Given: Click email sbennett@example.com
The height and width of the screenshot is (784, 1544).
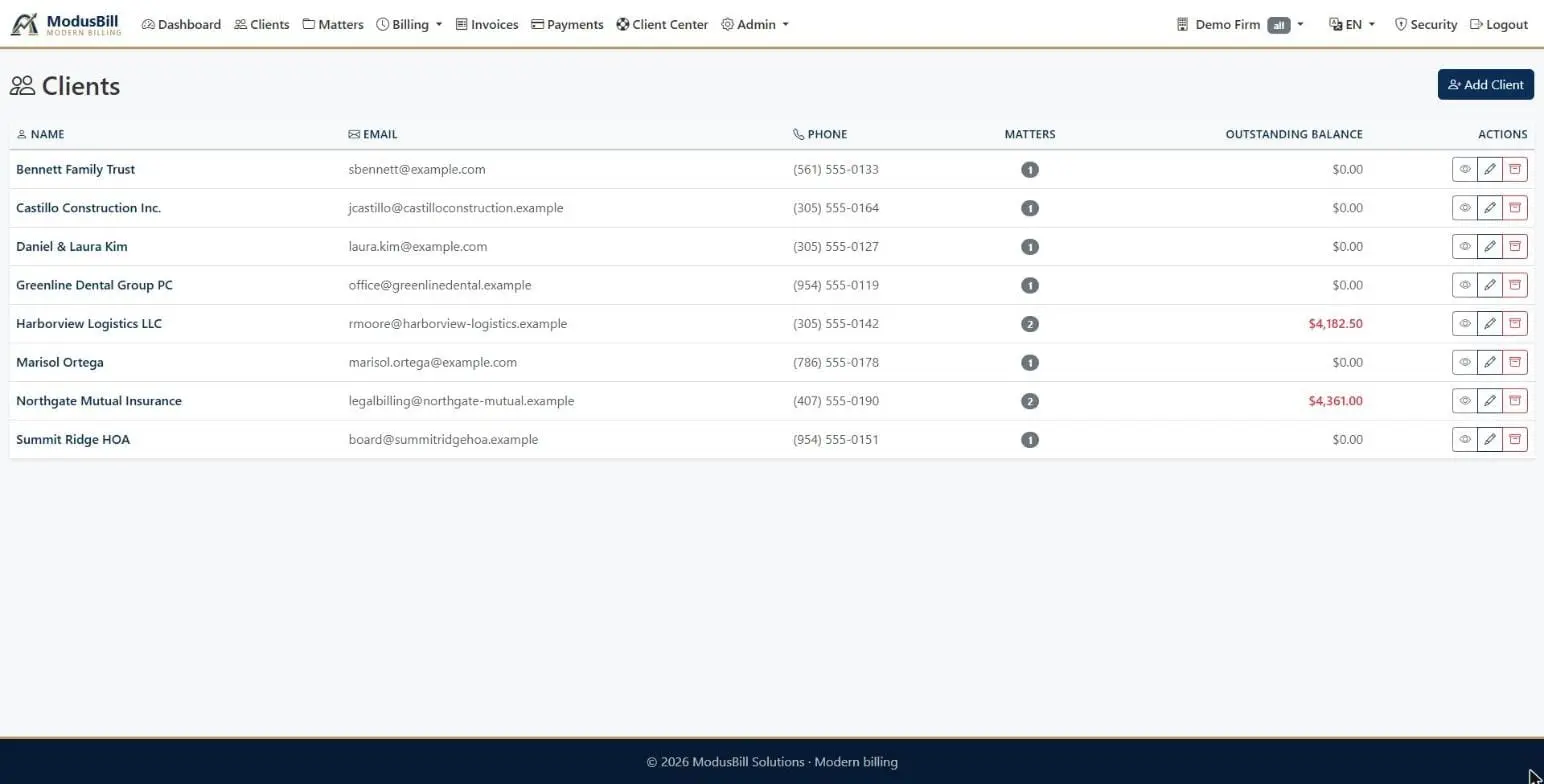Looking at the screenshot, I should click(417, 169).
